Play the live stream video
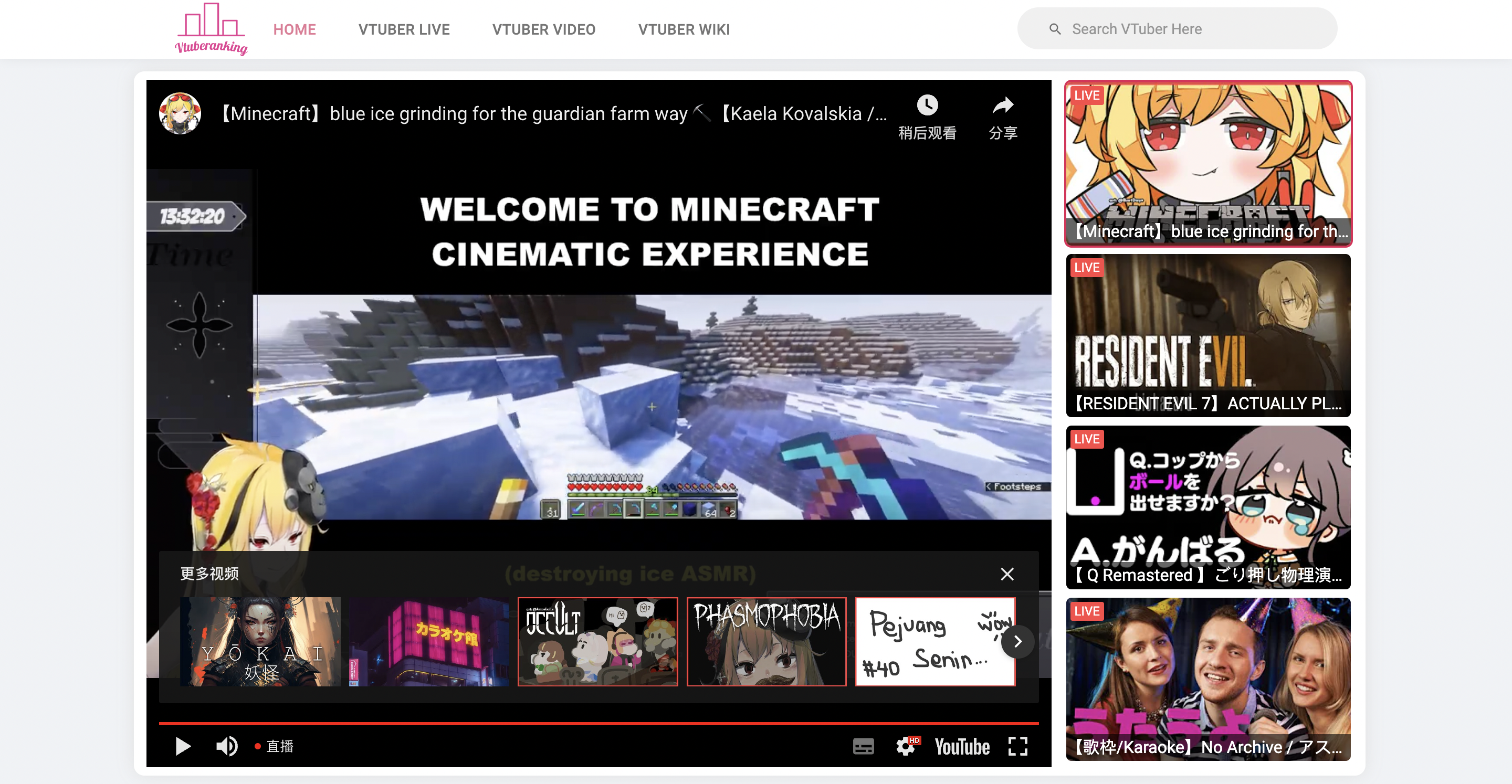Viewport: 1512px width, 784px height. [x=183, y=746]
